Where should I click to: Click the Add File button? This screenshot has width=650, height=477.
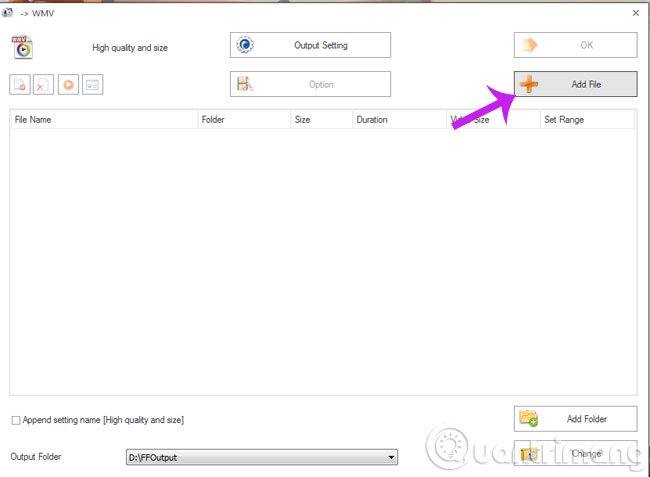coord(575,84)
